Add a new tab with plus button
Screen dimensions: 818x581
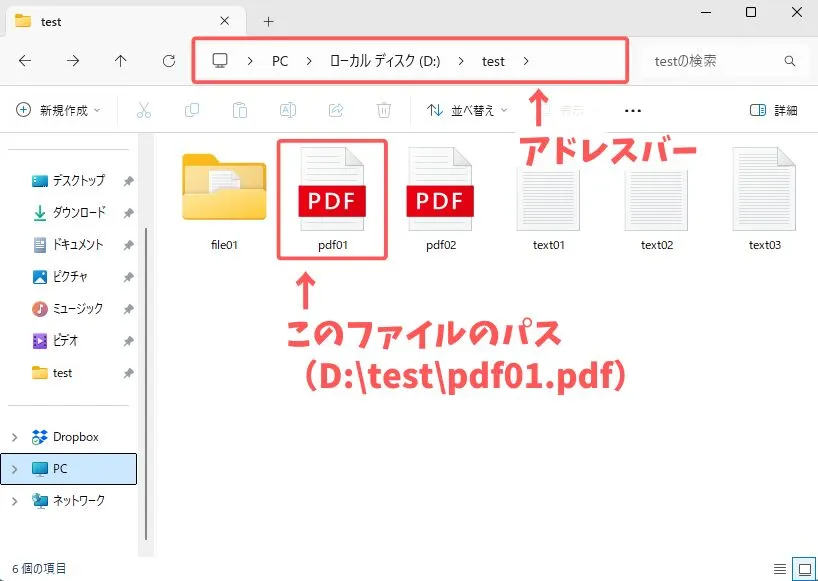tap(268, 21)
